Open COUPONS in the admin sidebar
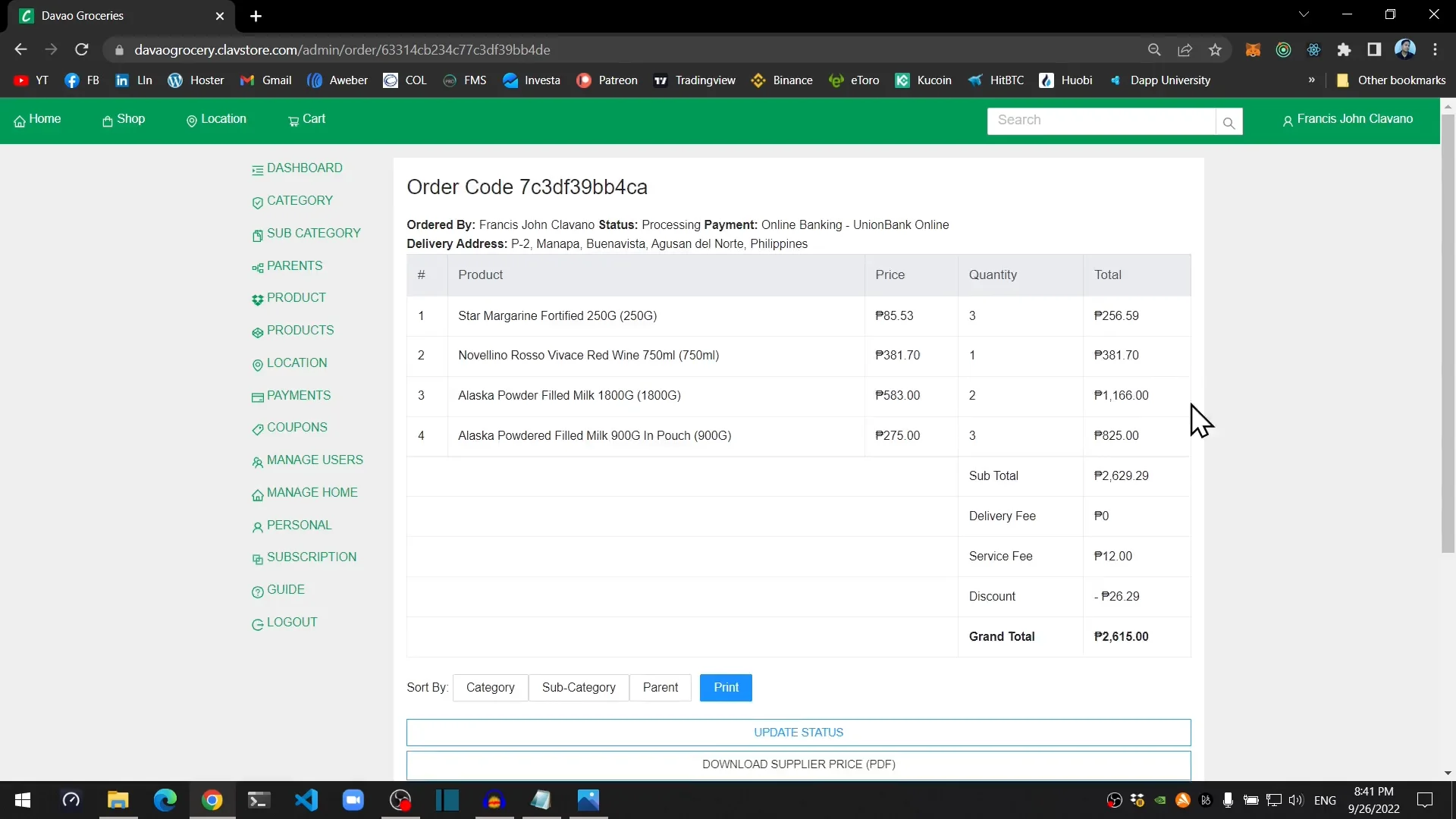Viewport: 1456px width, 819px height. pyautogui.click(x=297, y=428)
